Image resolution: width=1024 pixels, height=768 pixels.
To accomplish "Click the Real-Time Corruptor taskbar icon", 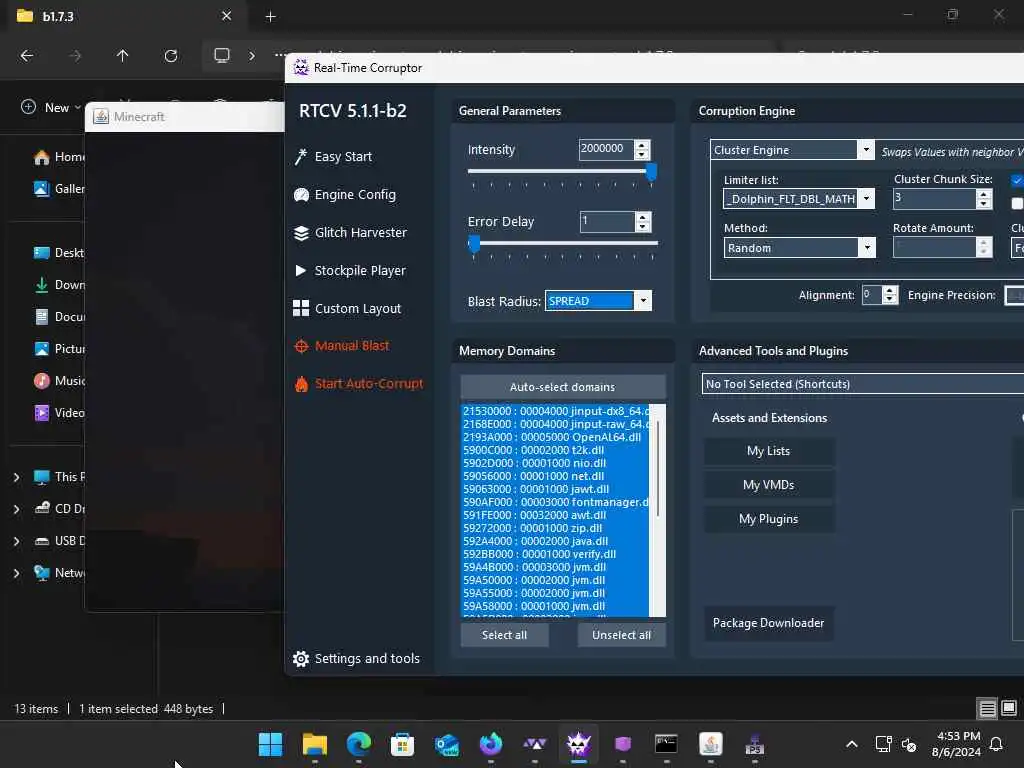I will 579,744.
